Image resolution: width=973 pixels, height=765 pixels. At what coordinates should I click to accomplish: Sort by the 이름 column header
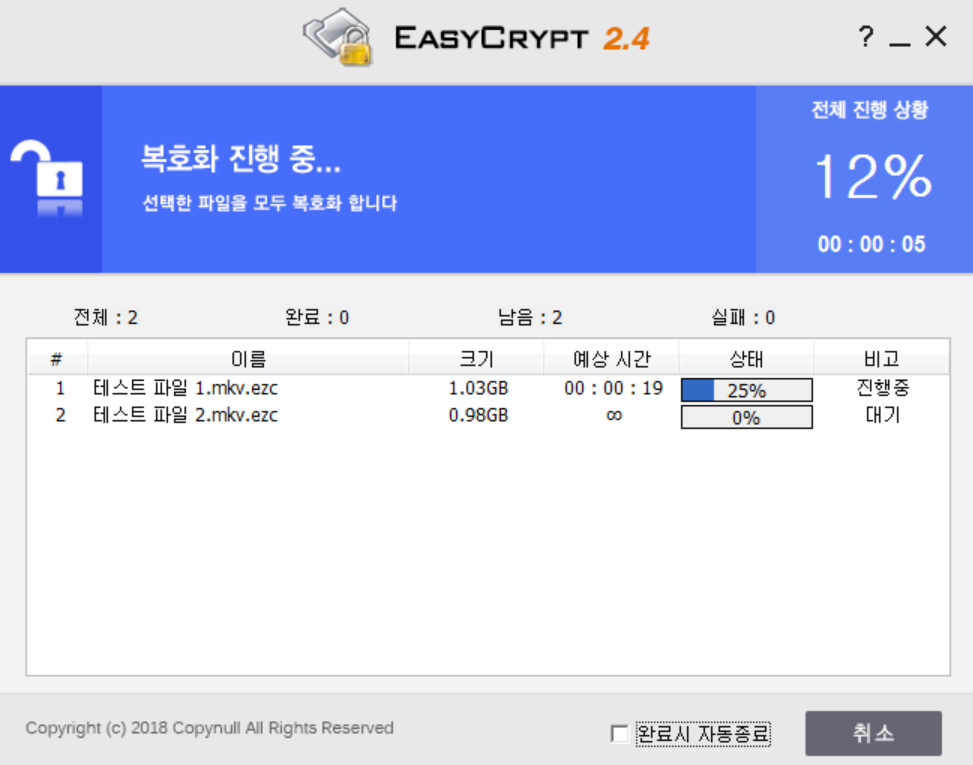tap(248, 359)
